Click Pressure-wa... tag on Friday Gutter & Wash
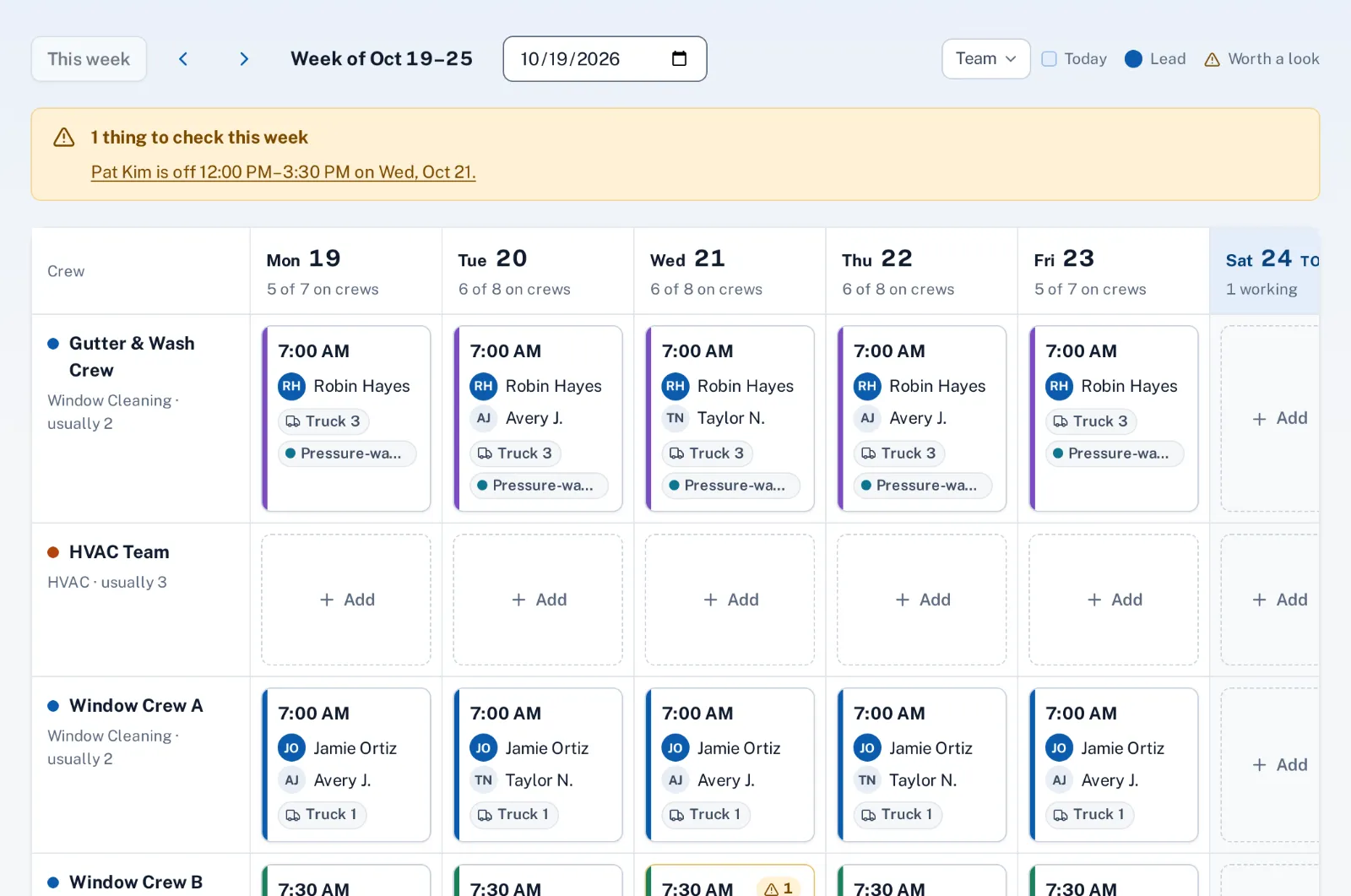The image size is (1351, 896). (1115, 453)
